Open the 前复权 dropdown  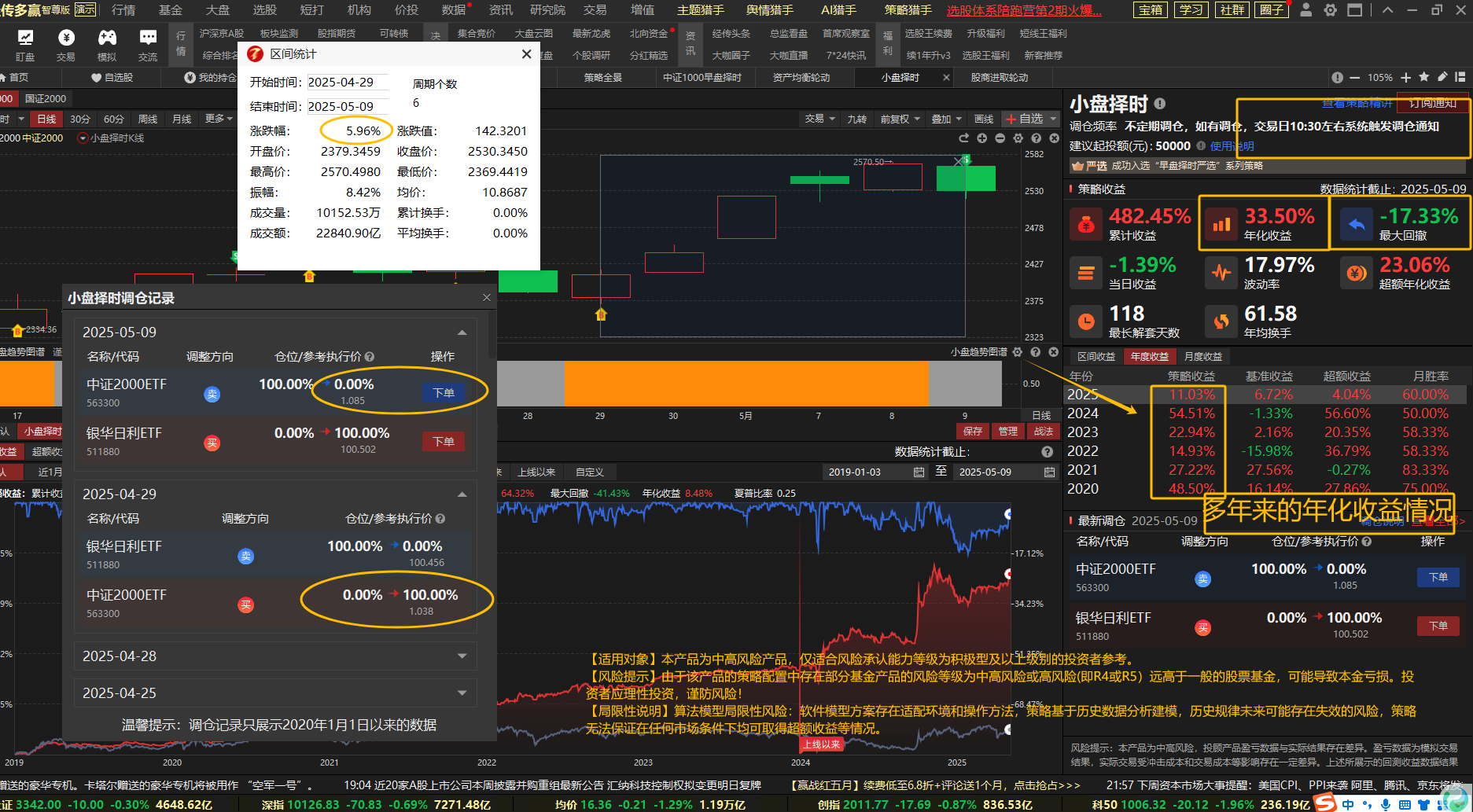point(900,119)
